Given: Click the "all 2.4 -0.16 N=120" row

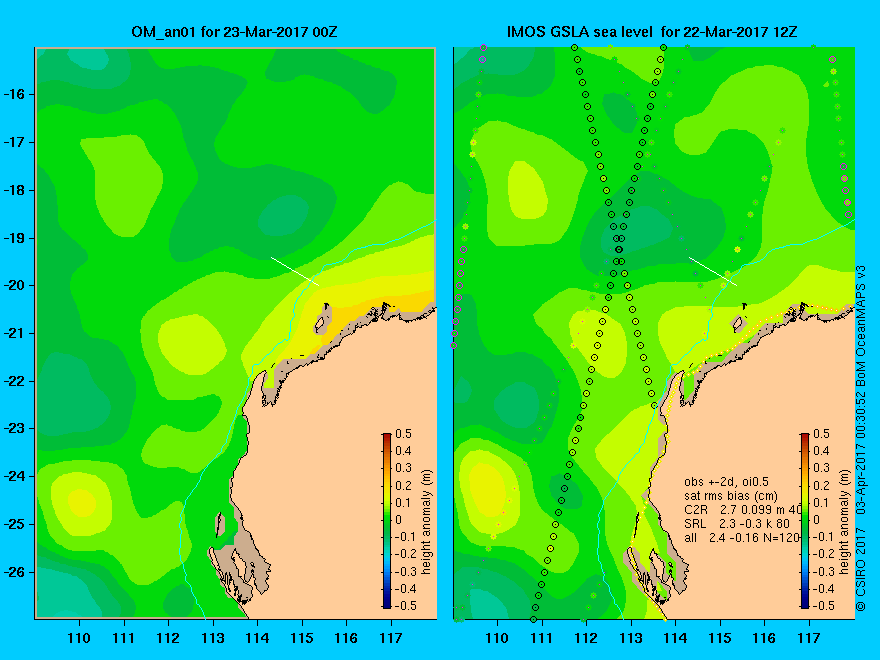Looking at the screenshot, I should pyautogui.click(x=741, y=538).
